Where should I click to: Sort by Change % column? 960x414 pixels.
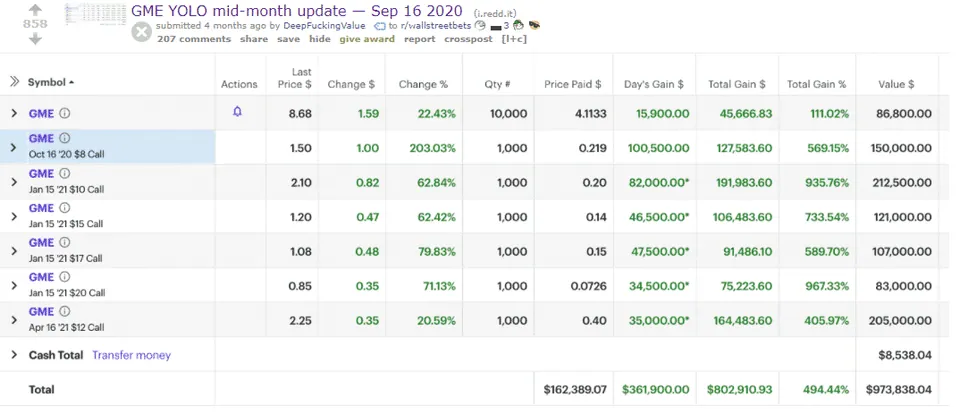[423, 85]
